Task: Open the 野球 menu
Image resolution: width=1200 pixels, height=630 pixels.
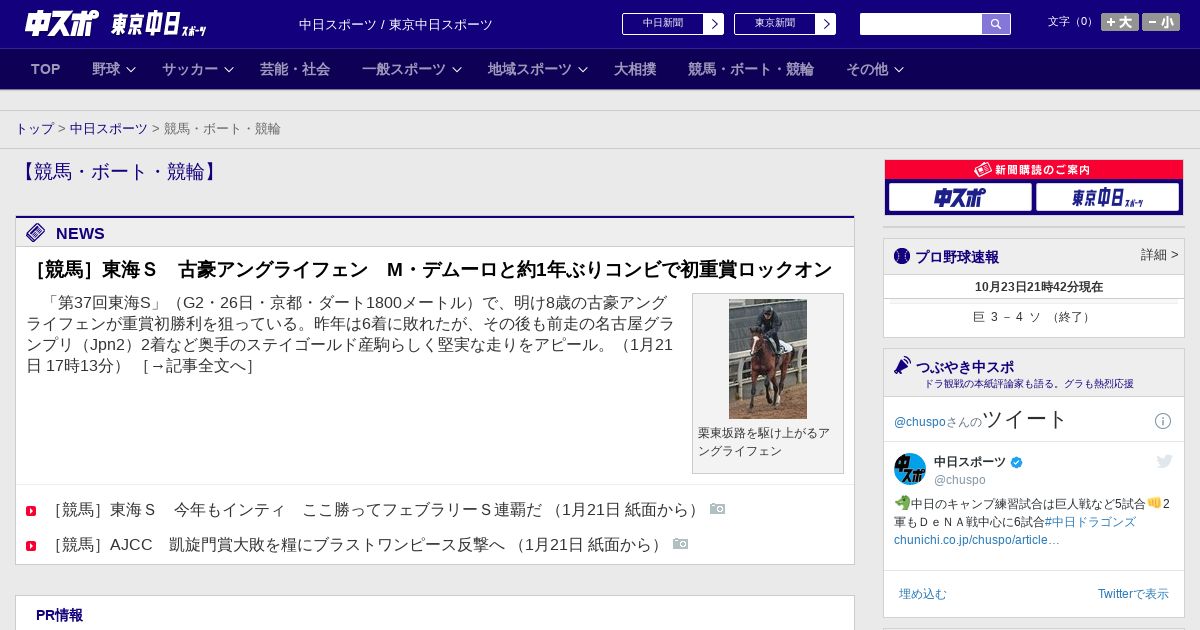Action: point(106,69)
